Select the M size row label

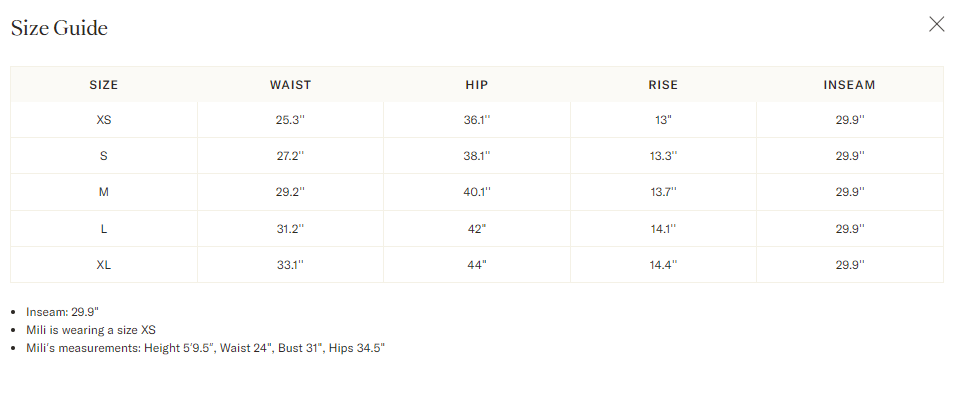pos(104,192)
